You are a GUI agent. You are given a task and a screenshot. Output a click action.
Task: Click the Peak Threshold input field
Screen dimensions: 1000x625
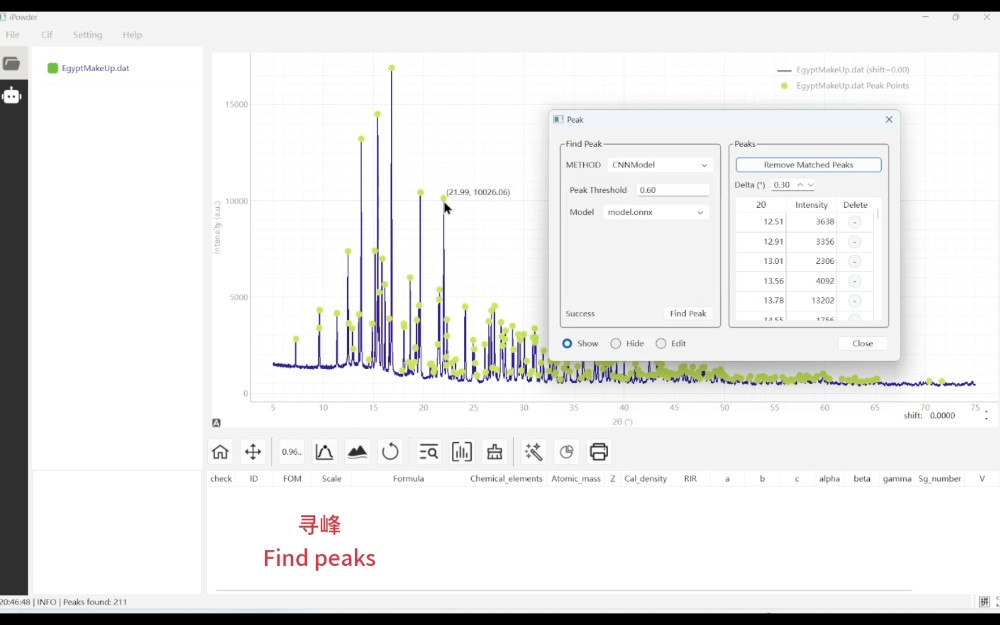coord(672,190)
